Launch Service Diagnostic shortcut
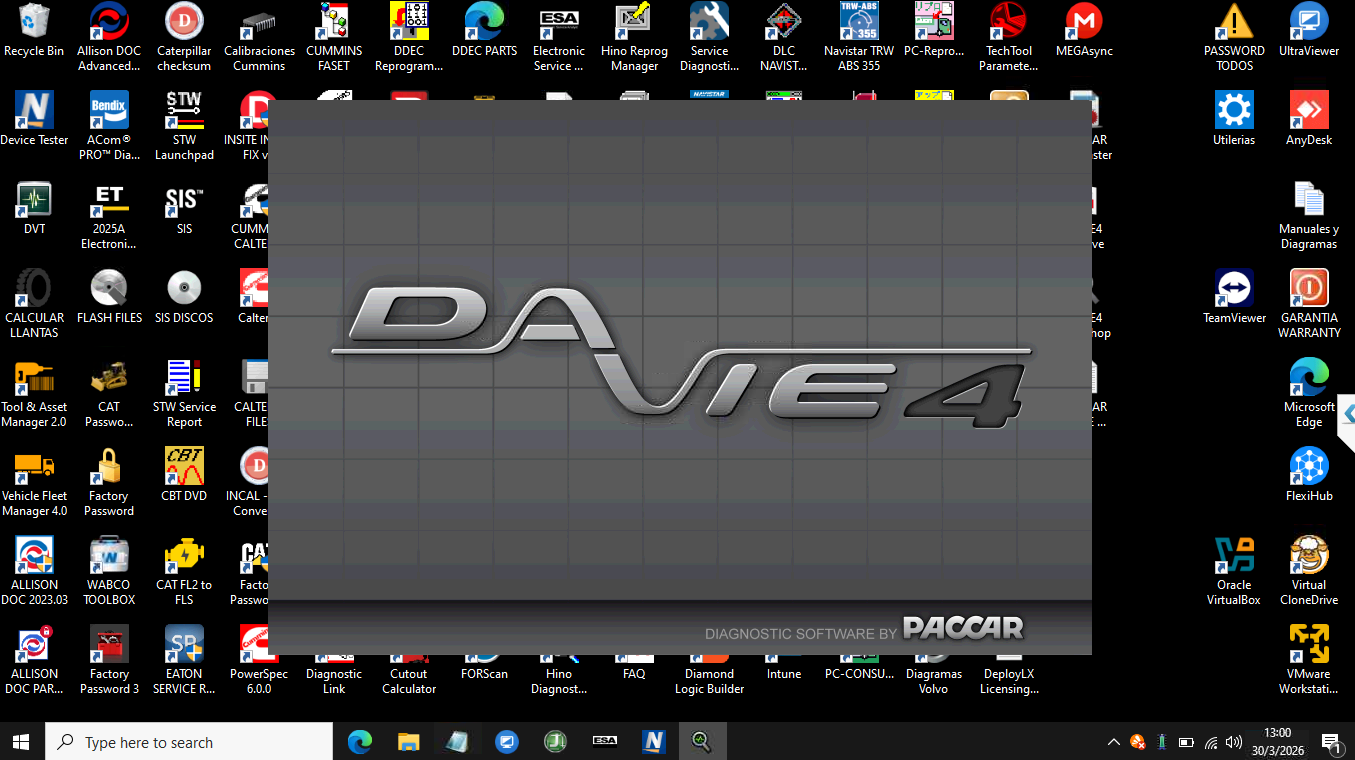This screenshot has width=1355, height=760. coord(709,37)
